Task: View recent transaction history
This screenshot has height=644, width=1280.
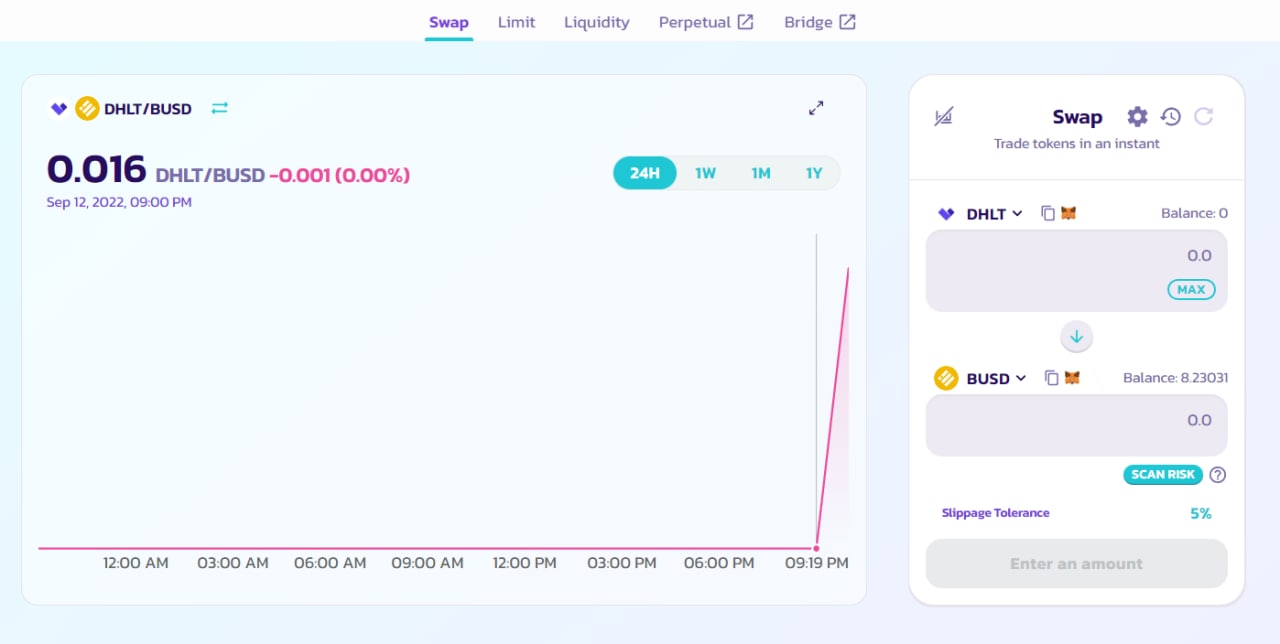Action: coord(1171,117)
